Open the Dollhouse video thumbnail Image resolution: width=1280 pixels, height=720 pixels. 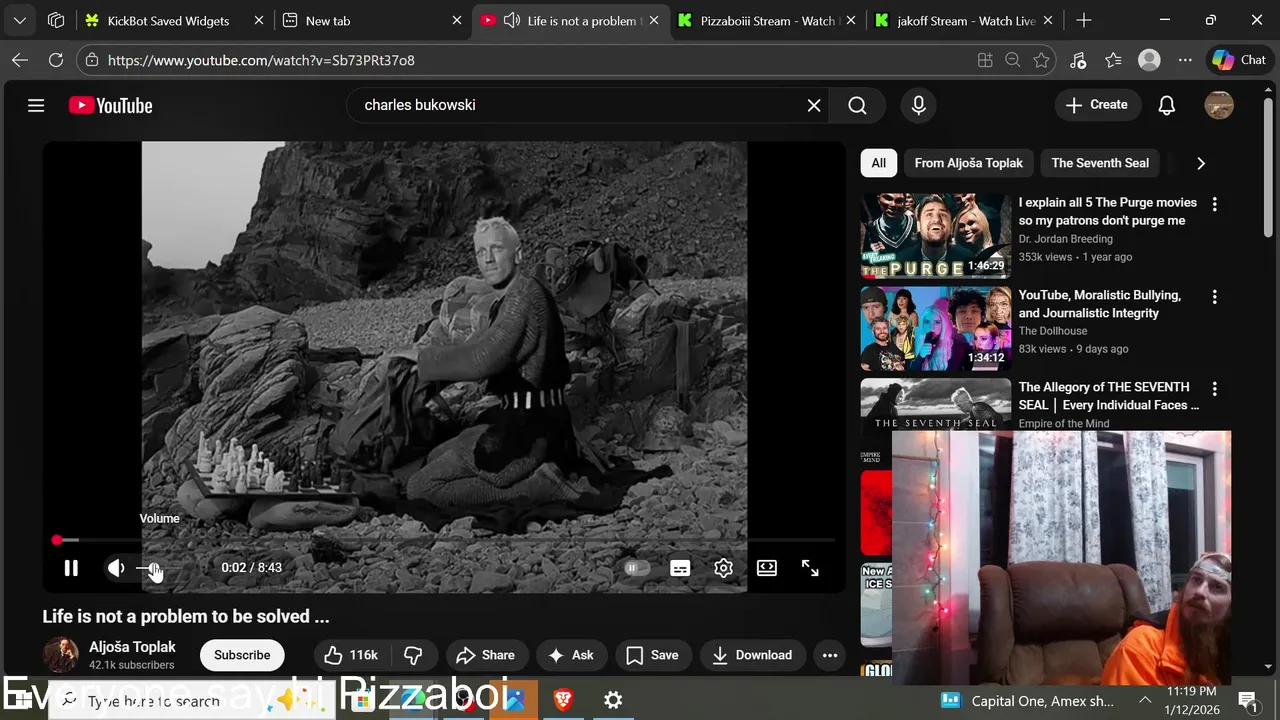[x=936, y=328]
